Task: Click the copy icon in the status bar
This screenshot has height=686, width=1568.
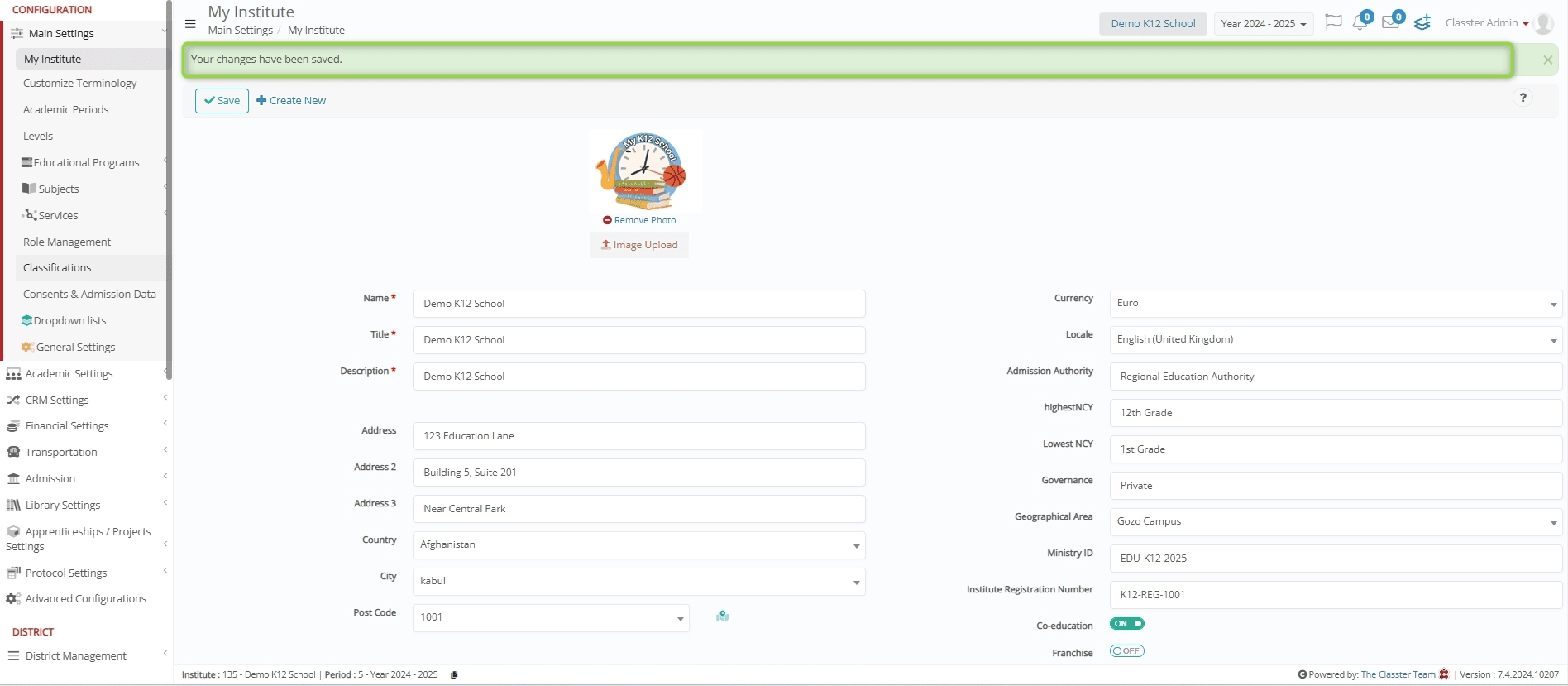Action: tap(454, 674)
